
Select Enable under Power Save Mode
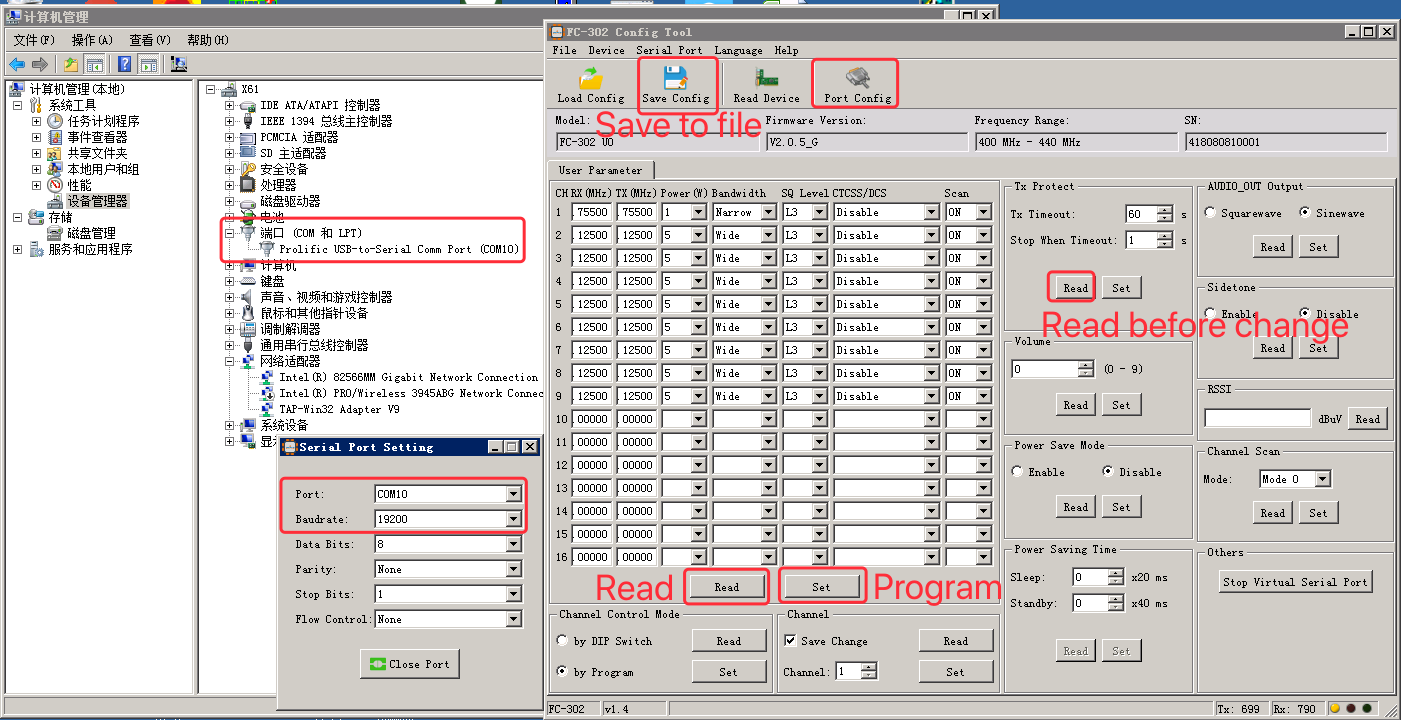[x=1018, y=472]
